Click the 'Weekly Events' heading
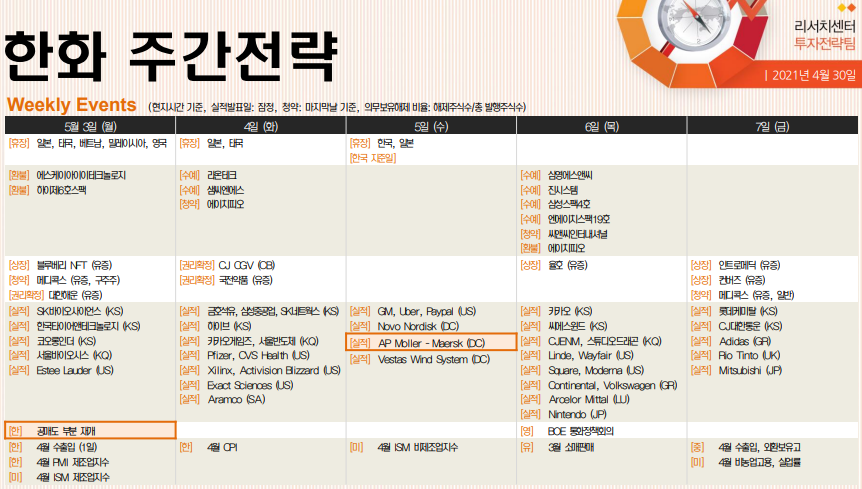 pos(71,105)
